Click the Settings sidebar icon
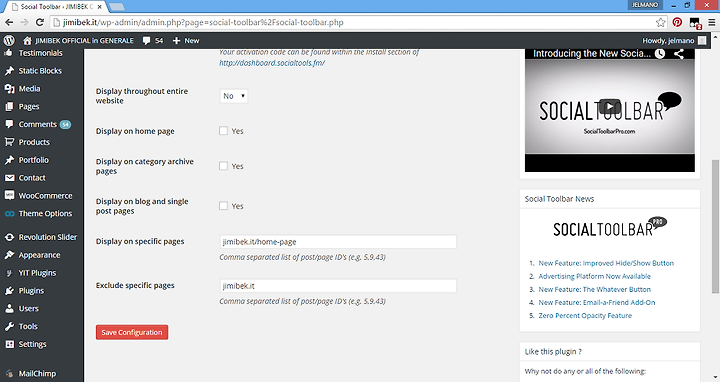720x382 pixels. coord(9,344)
